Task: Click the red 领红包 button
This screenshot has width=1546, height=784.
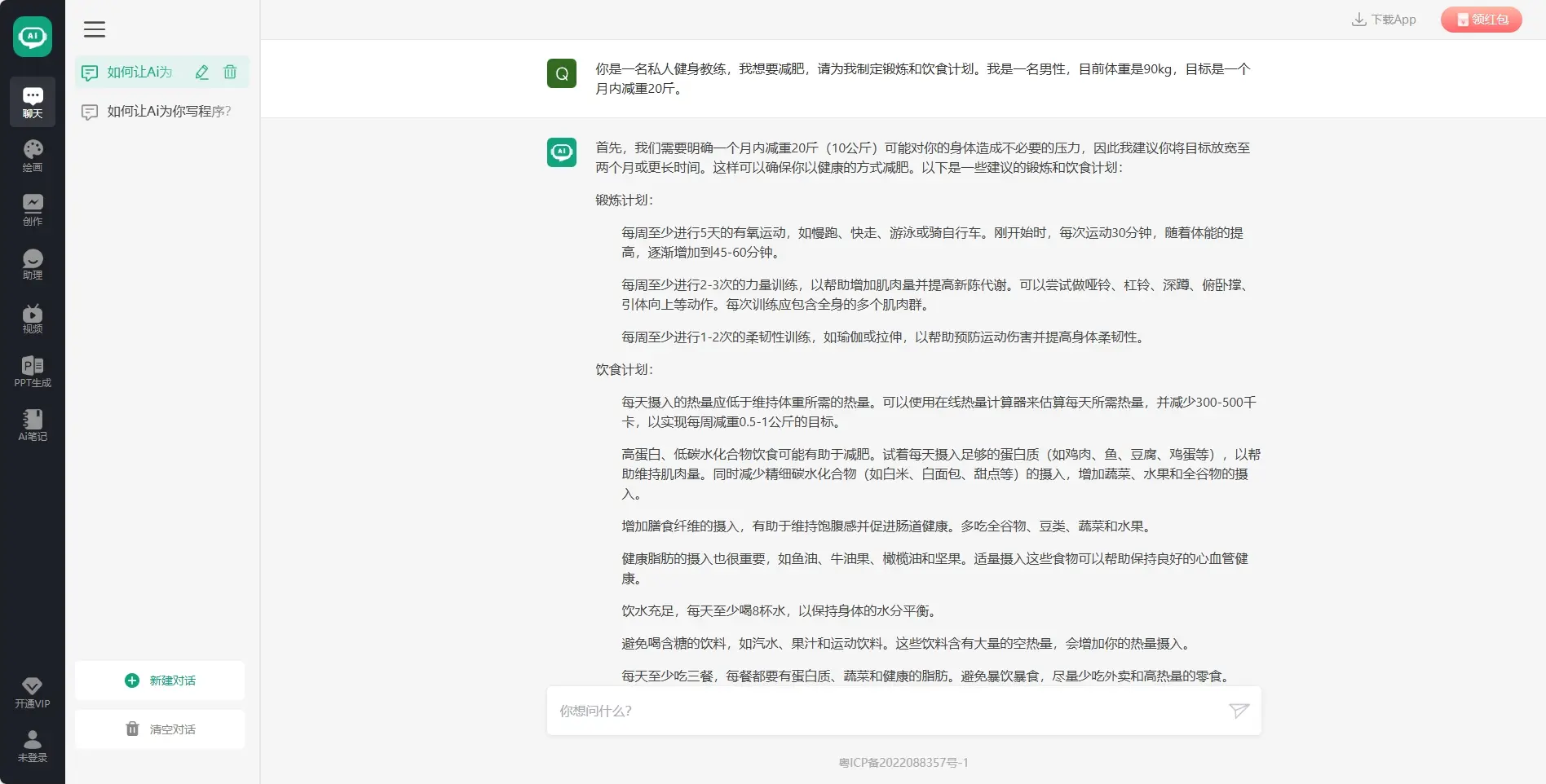Action: 1481,20
